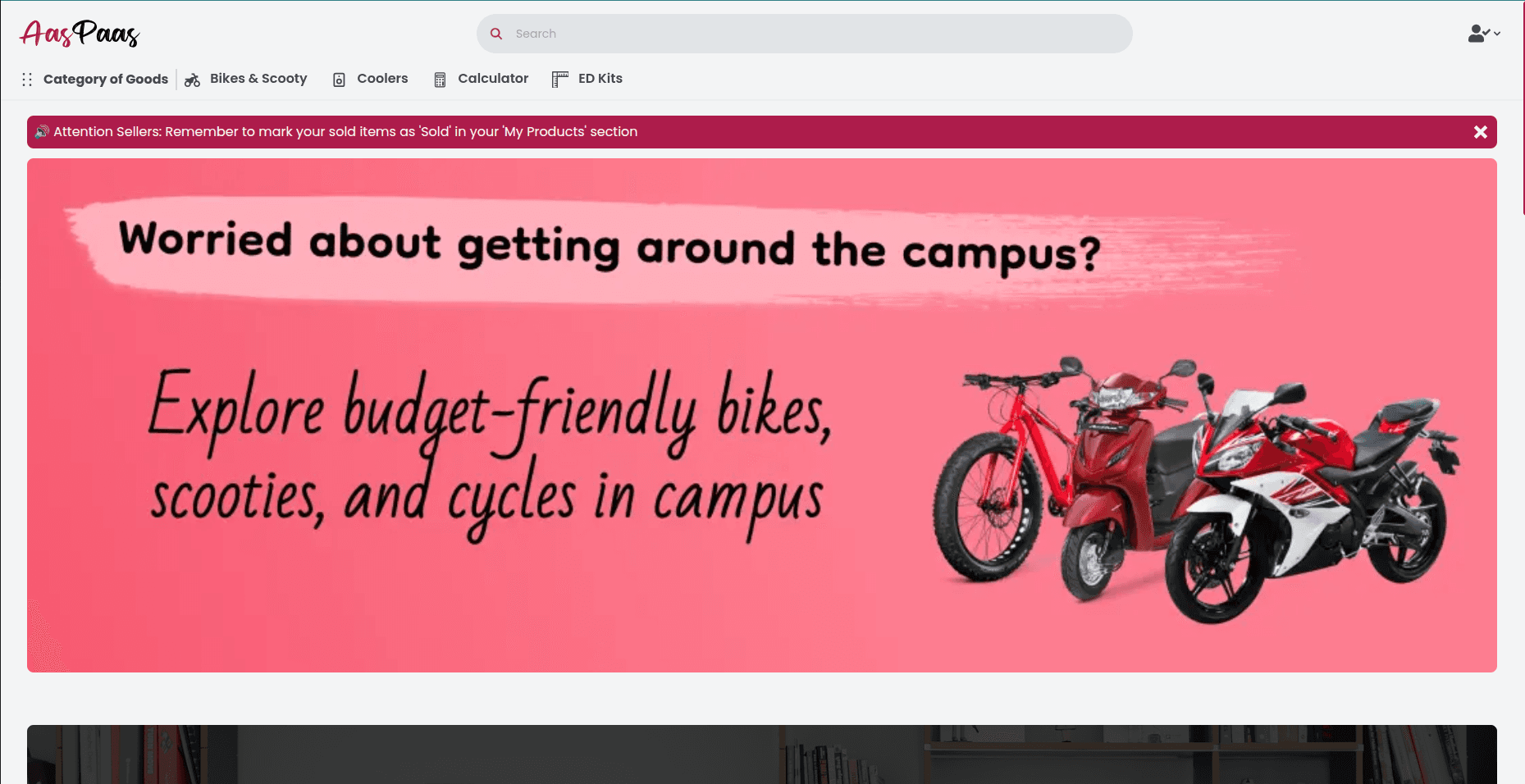Open the Category of Goods menu
The width and height of the screenshot is (1525, 784).
click(105, 79)
